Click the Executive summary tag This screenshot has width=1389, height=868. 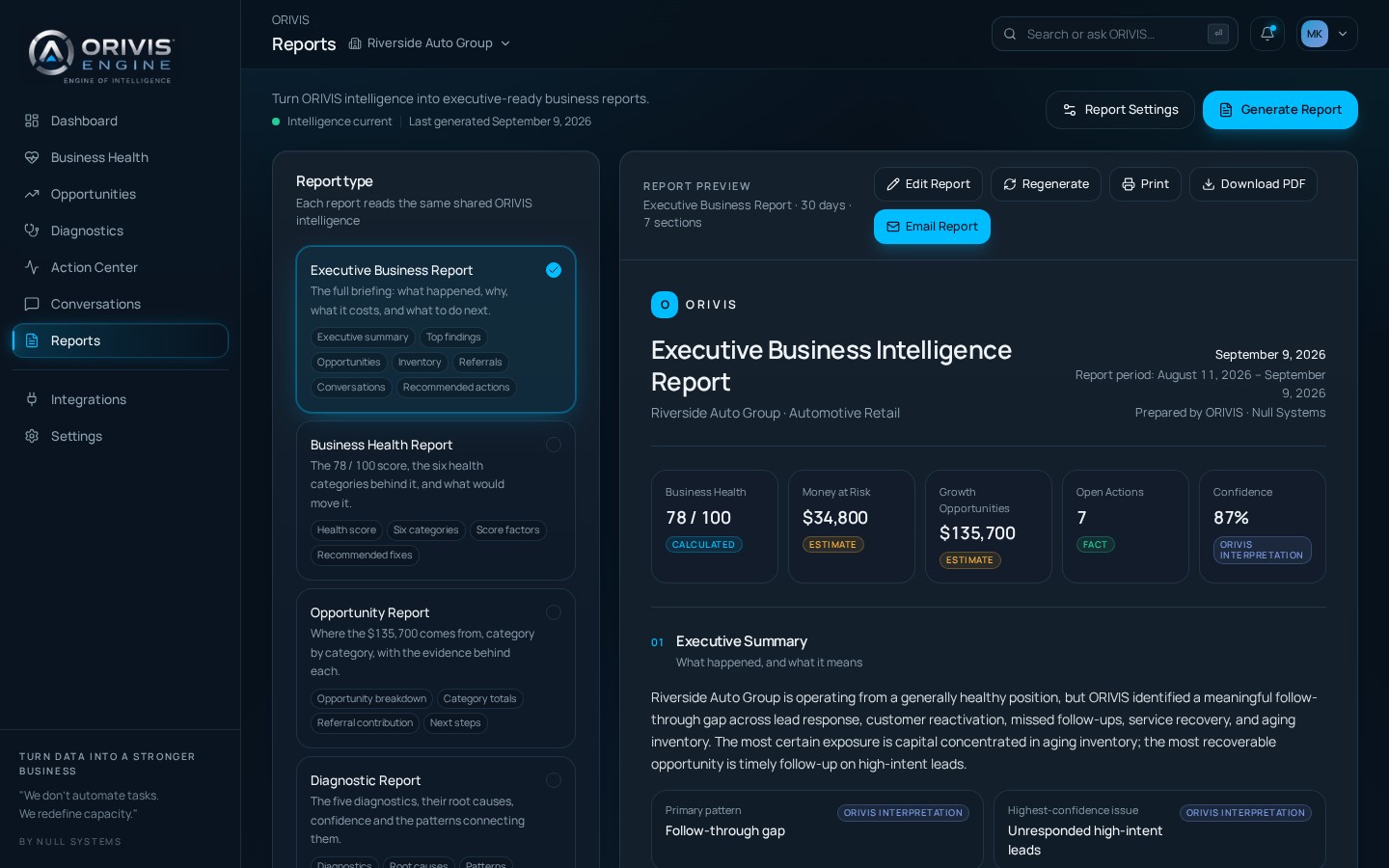click(363, 338)
